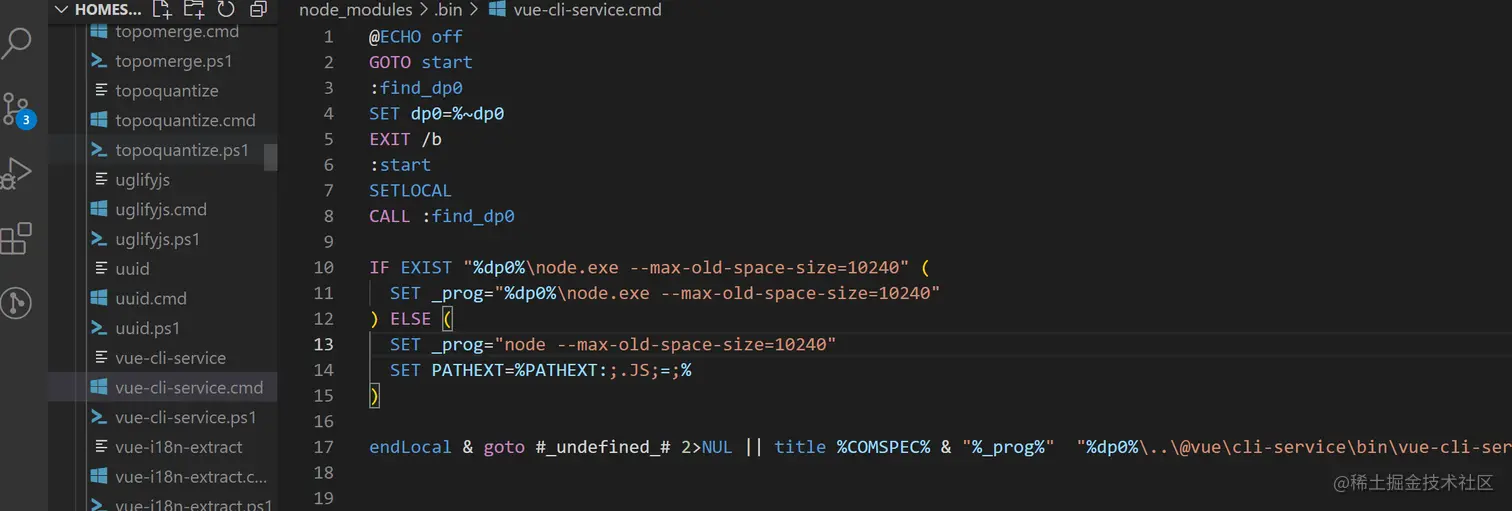
Task: Create a new file in explorer
Action: 162,10
